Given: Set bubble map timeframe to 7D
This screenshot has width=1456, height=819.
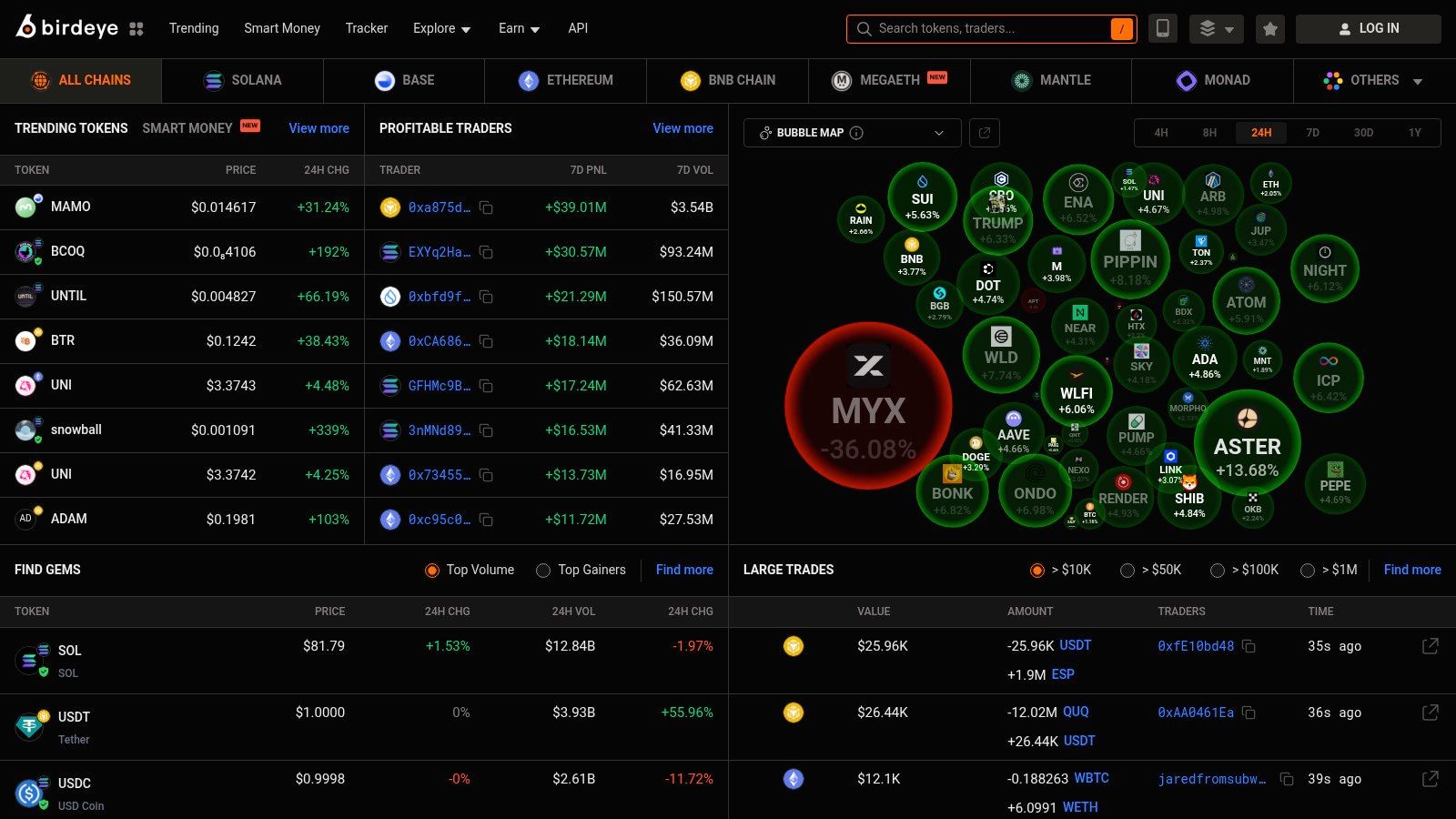Looking at the screenshot, I should click(x=1312, y=133).
